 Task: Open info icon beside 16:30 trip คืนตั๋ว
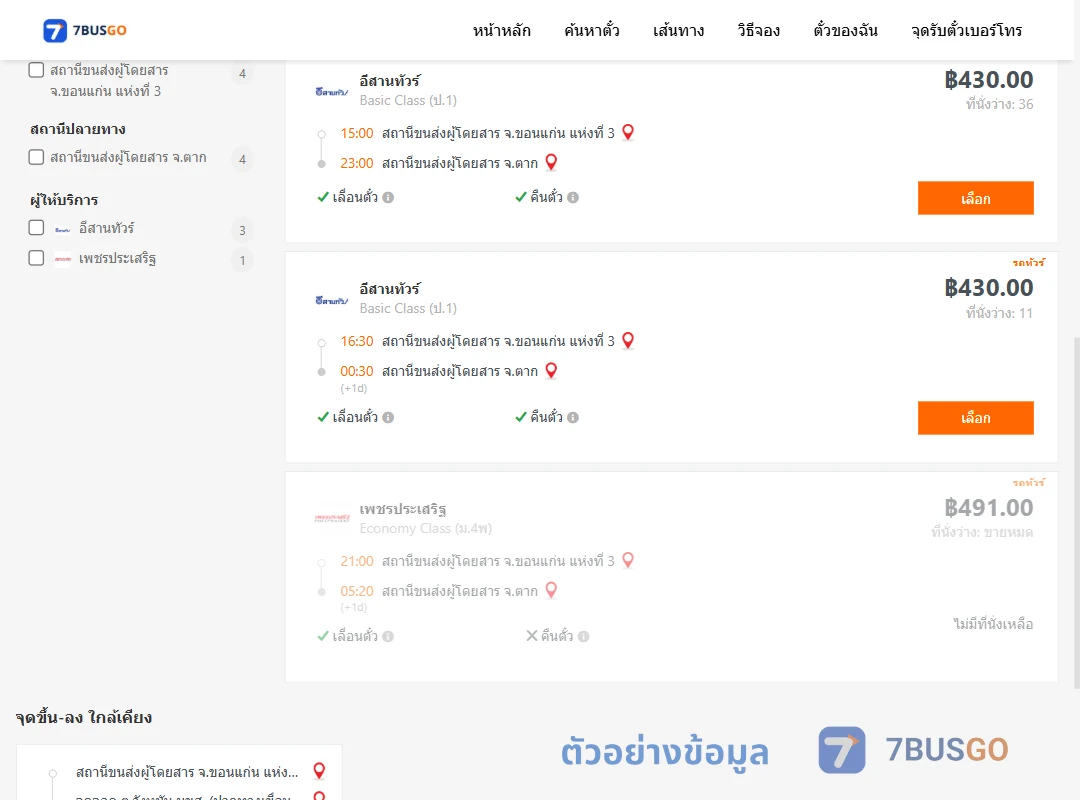[x=573, y=418]
